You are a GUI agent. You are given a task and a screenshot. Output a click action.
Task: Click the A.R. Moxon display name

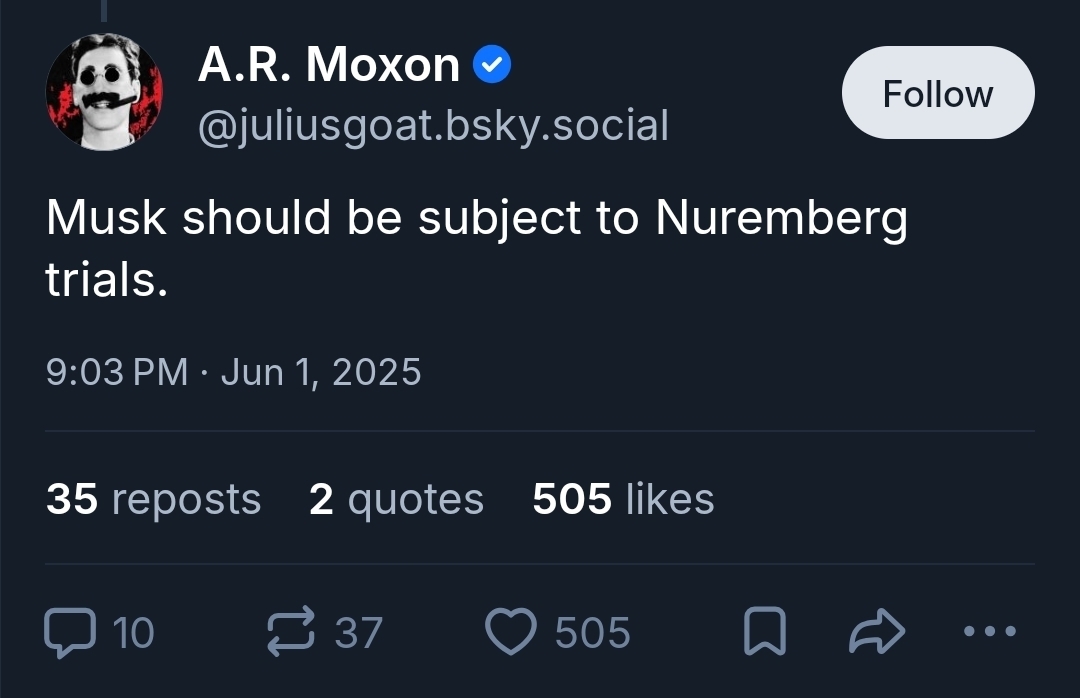(x=328, y=66)
